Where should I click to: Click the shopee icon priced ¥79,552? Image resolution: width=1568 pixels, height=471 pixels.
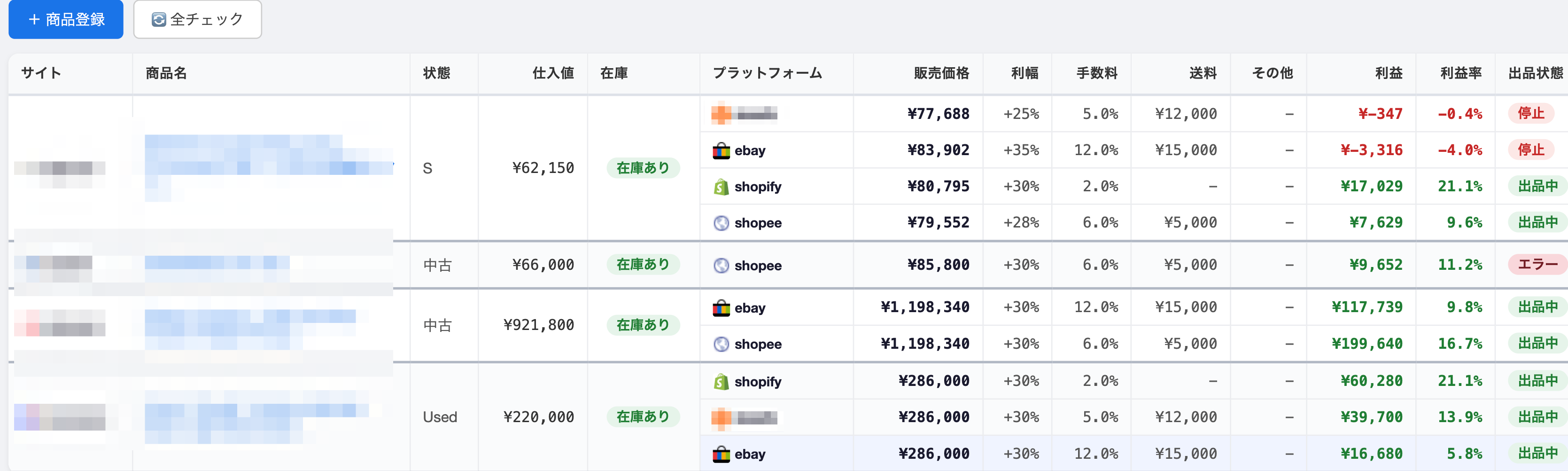coord(721,223)
